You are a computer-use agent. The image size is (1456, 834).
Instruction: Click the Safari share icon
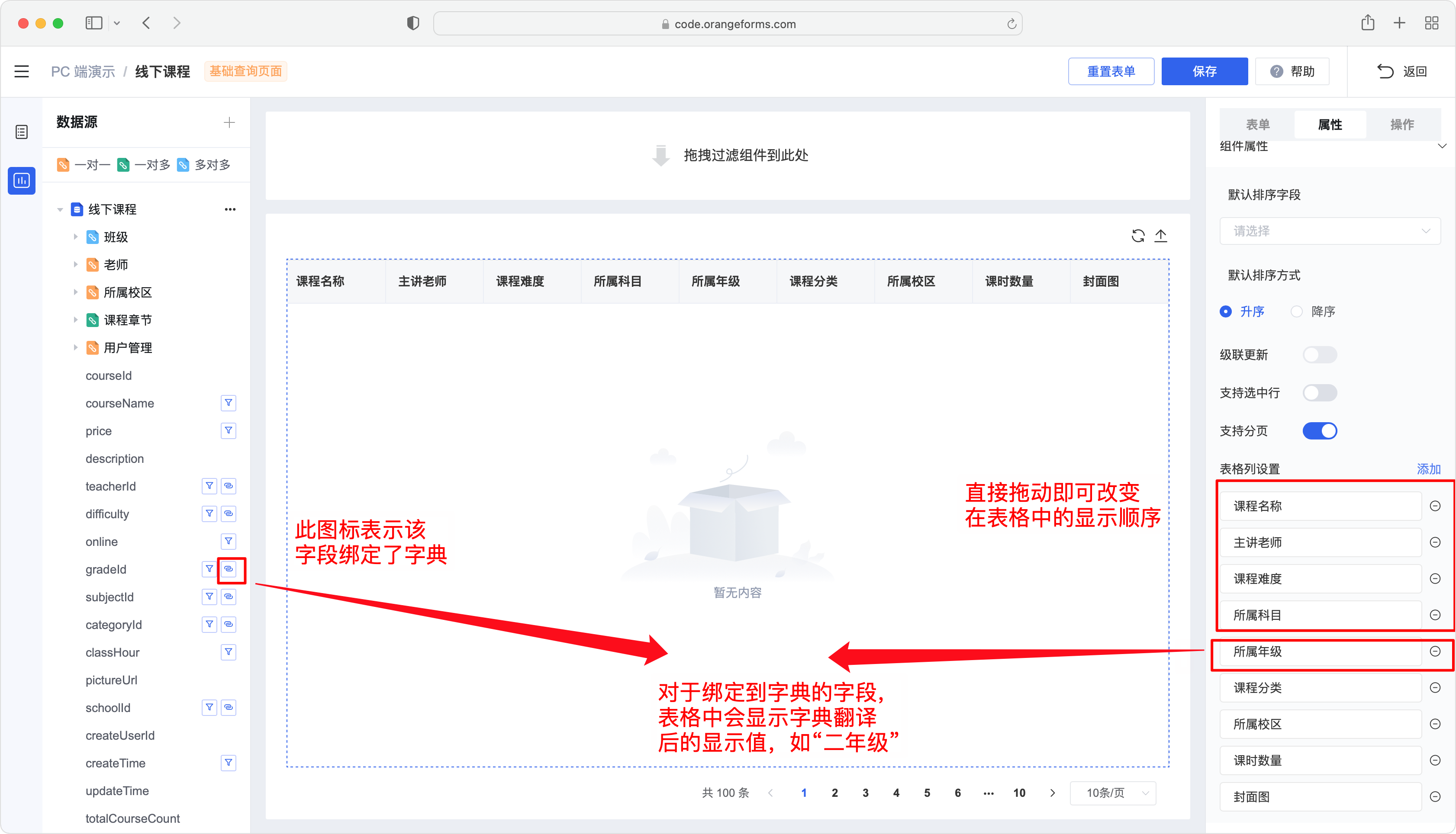1368,23
